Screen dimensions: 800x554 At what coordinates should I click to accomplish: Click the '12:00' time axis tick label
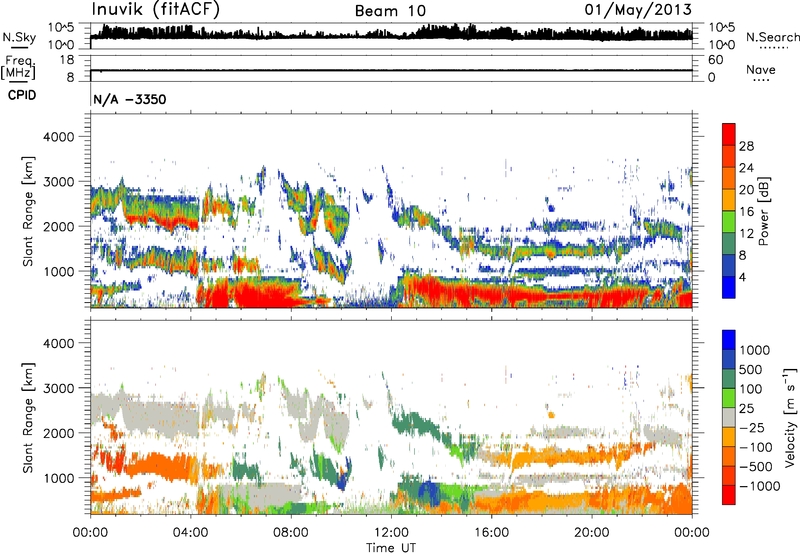tap(391, 533)
